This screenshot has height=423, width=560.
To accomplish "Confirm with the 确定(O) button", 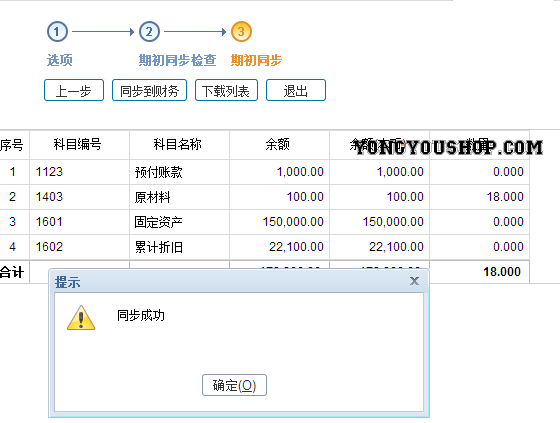I will coord(234,385).
